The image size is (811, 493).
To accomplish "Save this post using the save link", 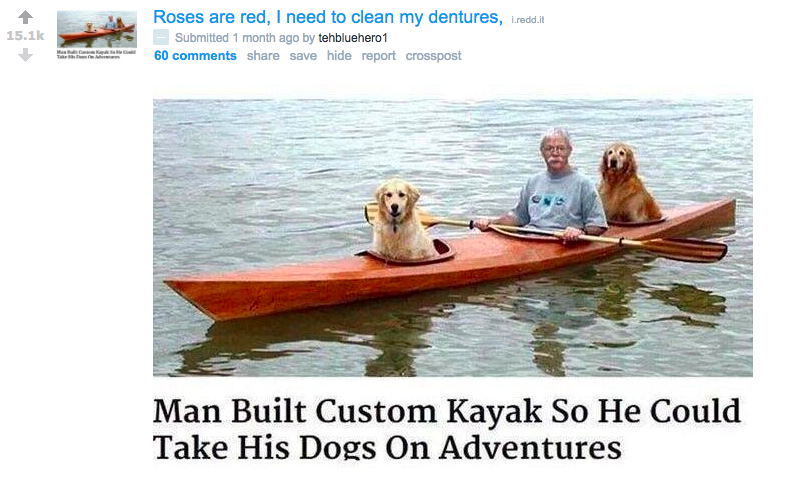I will [x=303, y=55].
